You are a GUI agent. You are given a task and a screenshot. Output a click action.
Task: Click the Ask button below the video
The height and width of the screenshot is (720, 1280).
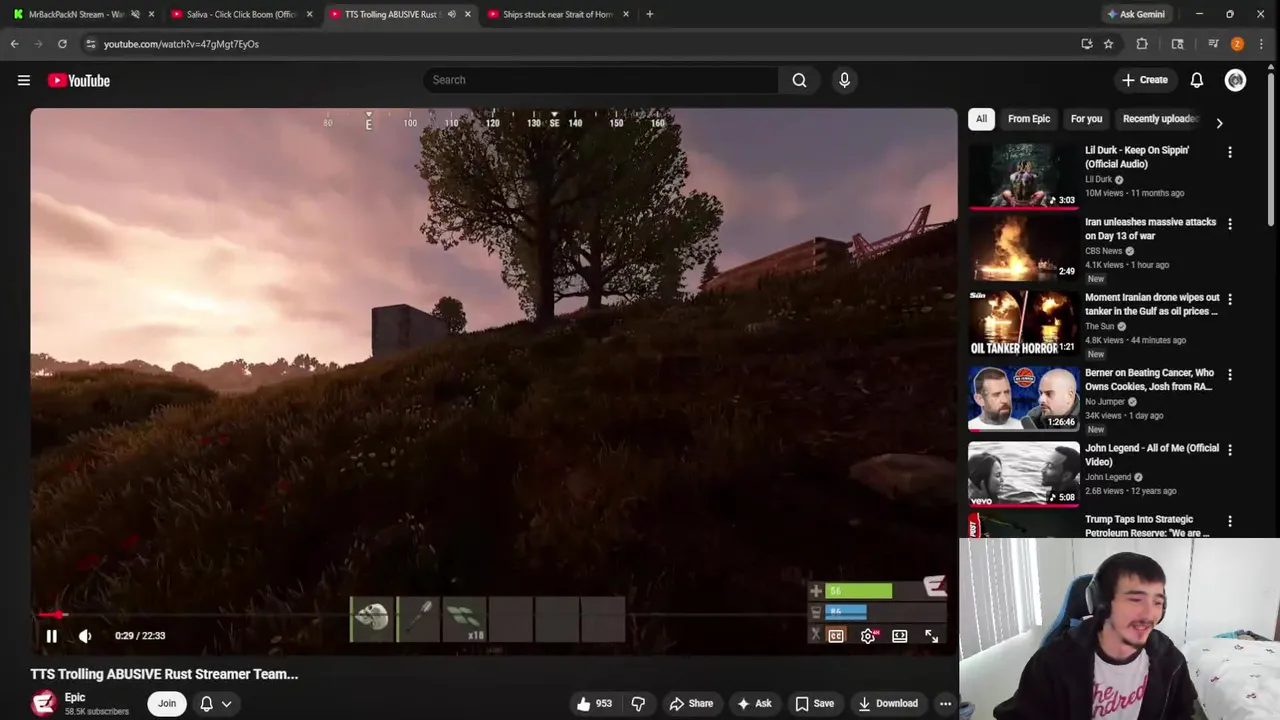(754, 704)
